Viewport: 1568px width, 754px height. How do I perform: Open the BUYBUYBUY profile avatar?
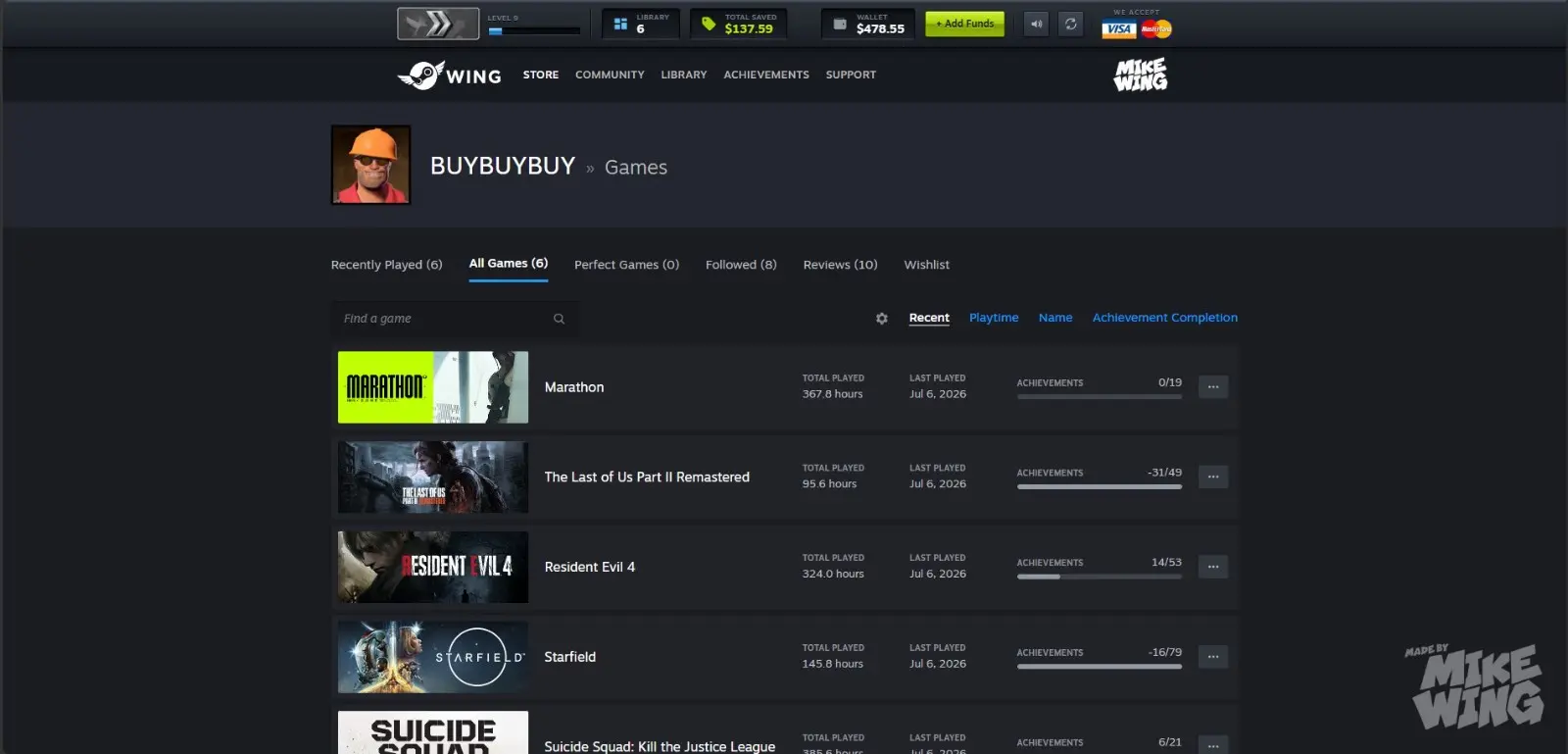tap(370, 165)
